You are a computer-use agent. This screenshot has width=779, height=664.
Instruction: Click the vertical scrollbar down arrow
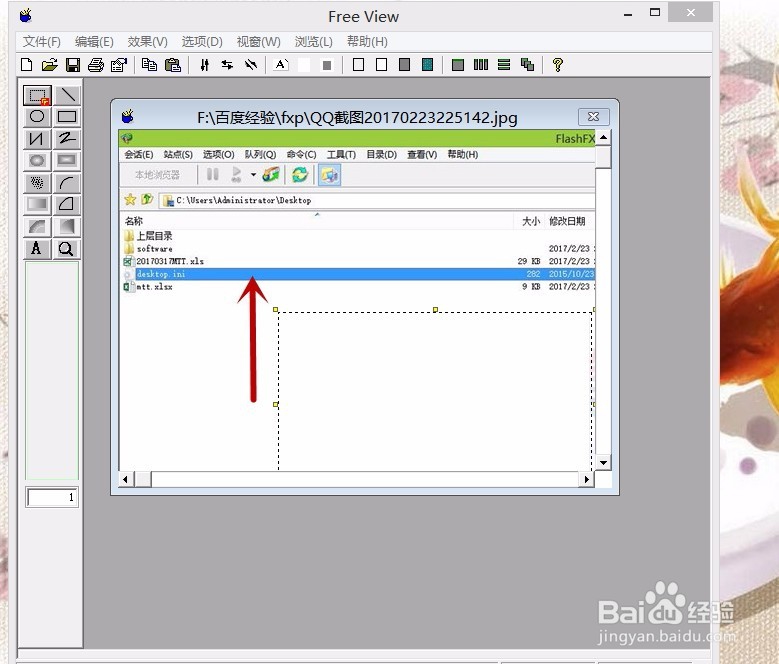click(603, 463)
